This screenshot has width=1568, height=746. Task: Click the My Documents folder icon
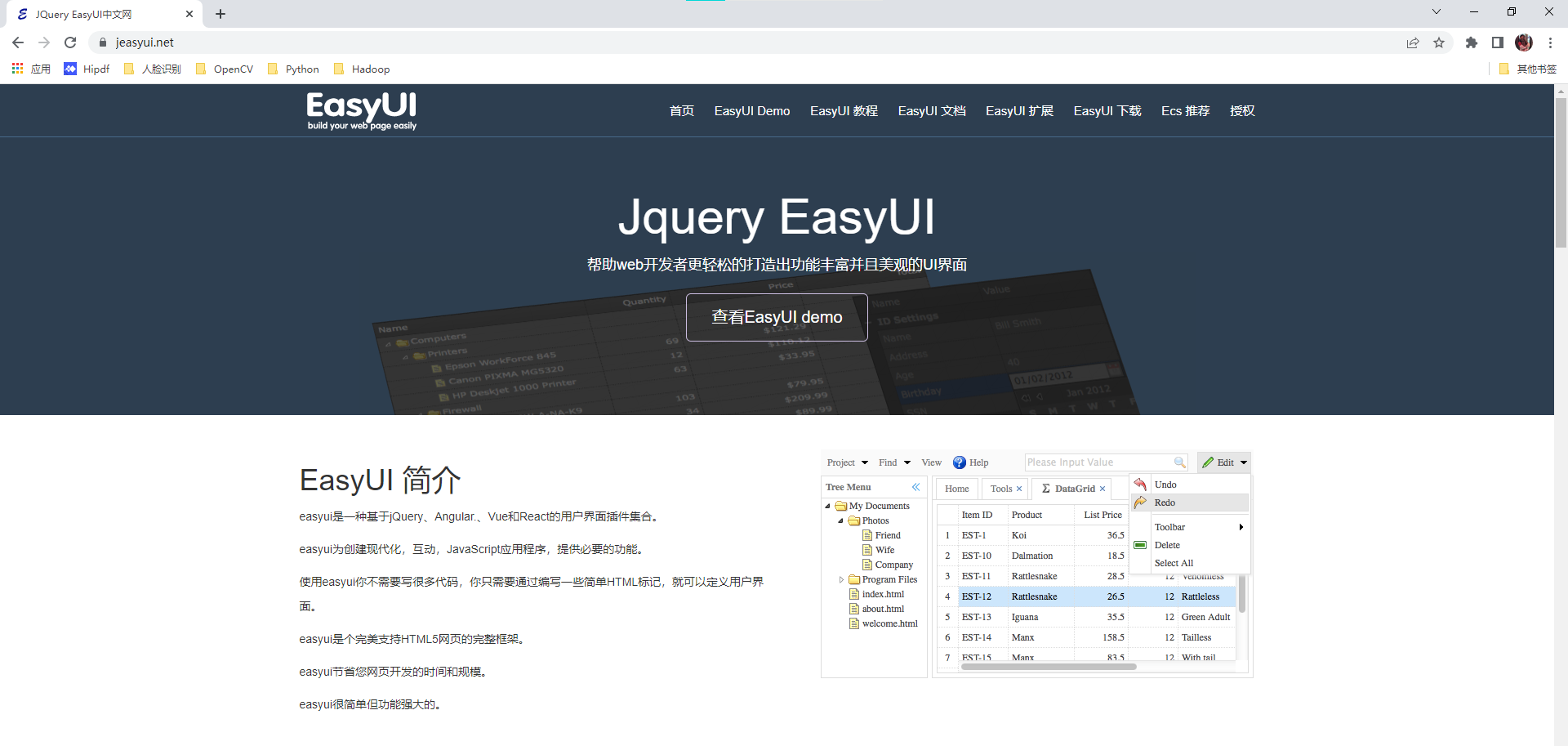[x=841, y=506]
